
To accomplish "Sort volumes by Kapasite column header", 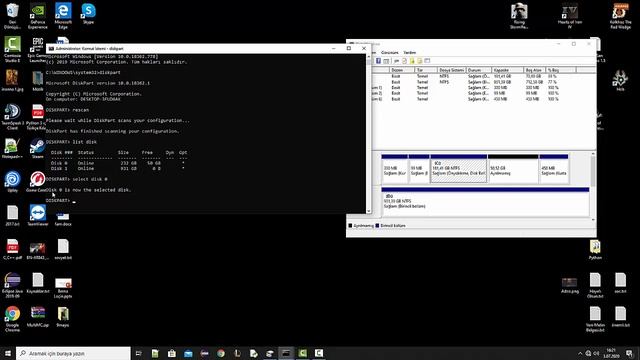I will click(x=507, y=70).
